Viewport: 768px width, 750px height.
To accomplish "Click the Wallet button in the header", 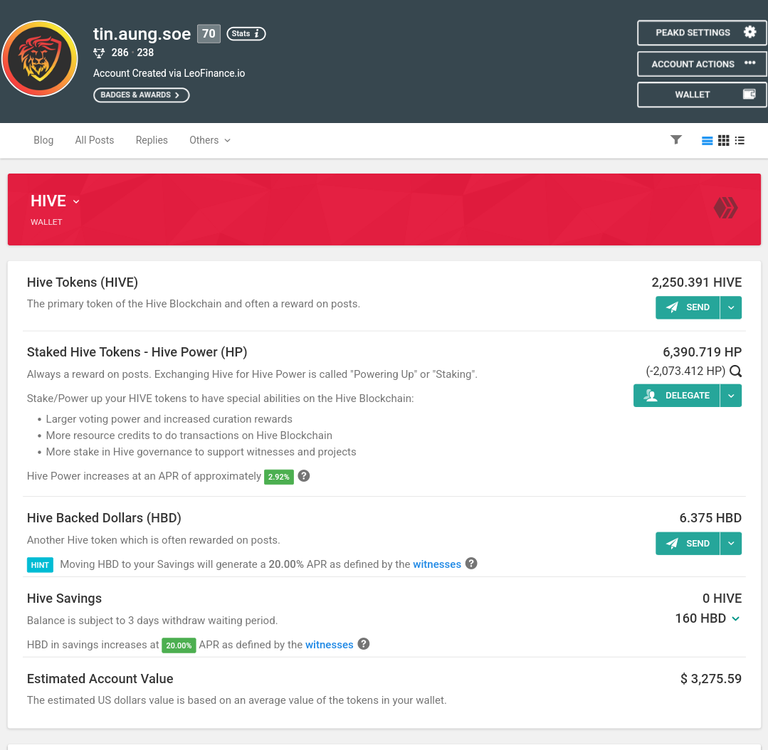I will 701,95.
